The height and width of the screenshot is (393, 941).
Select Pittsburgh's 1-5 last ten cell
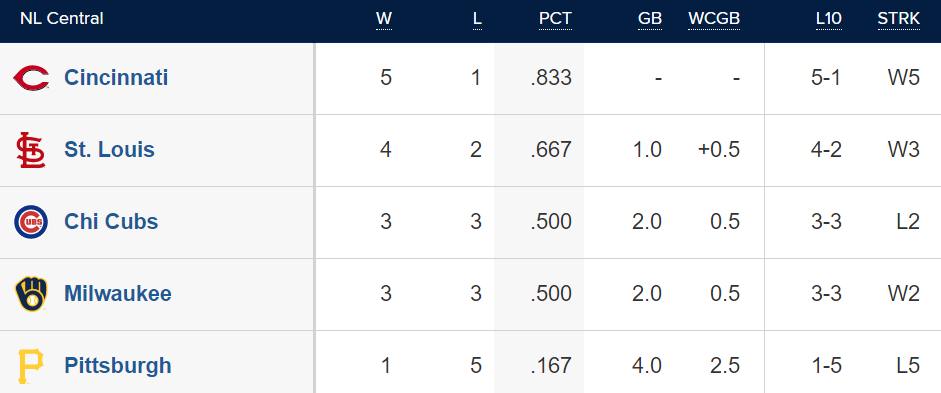[x=826, y=366]
